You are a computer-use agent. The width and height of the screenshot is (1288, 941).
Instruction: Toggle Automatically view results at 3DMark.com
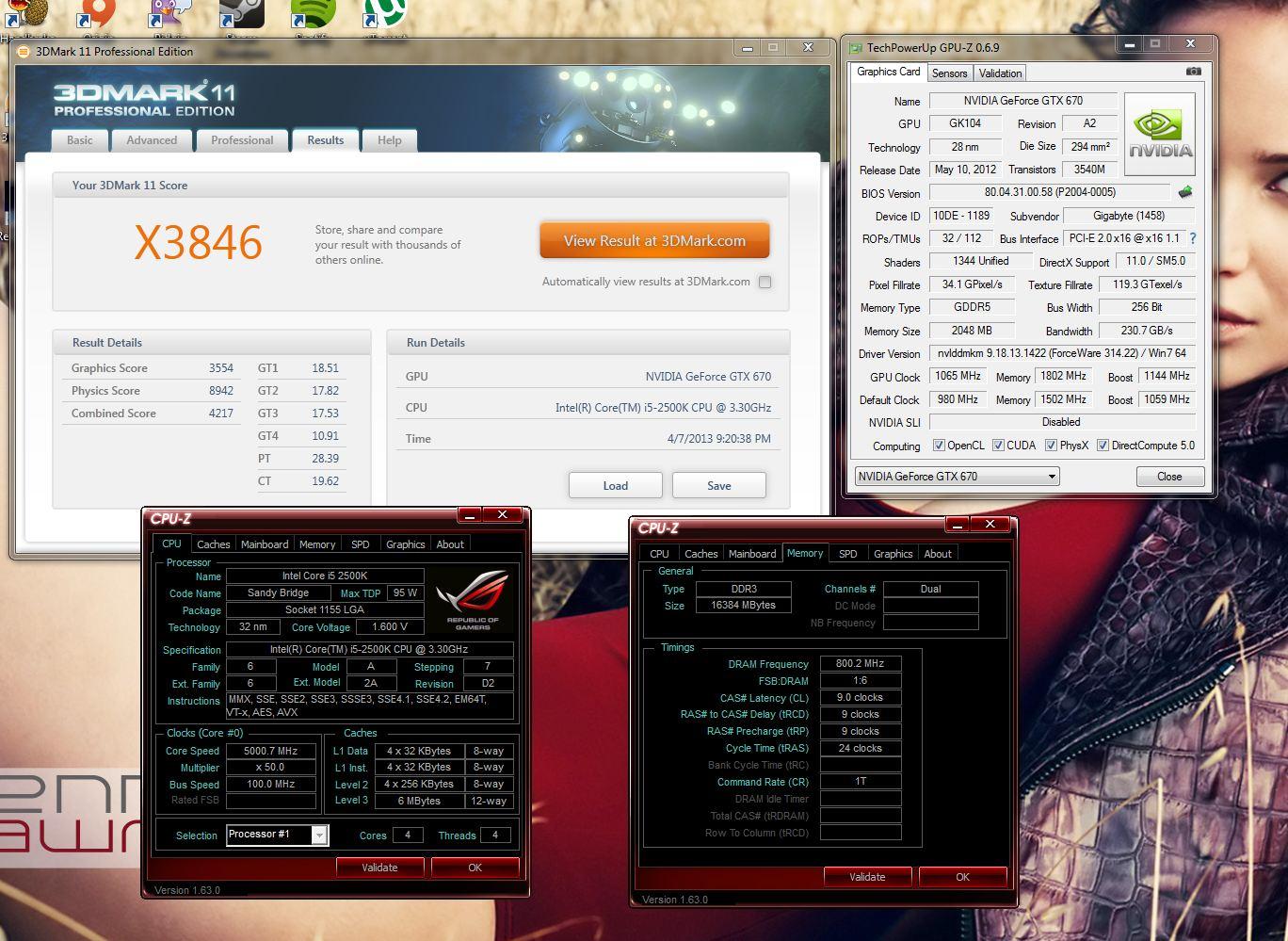765,282
